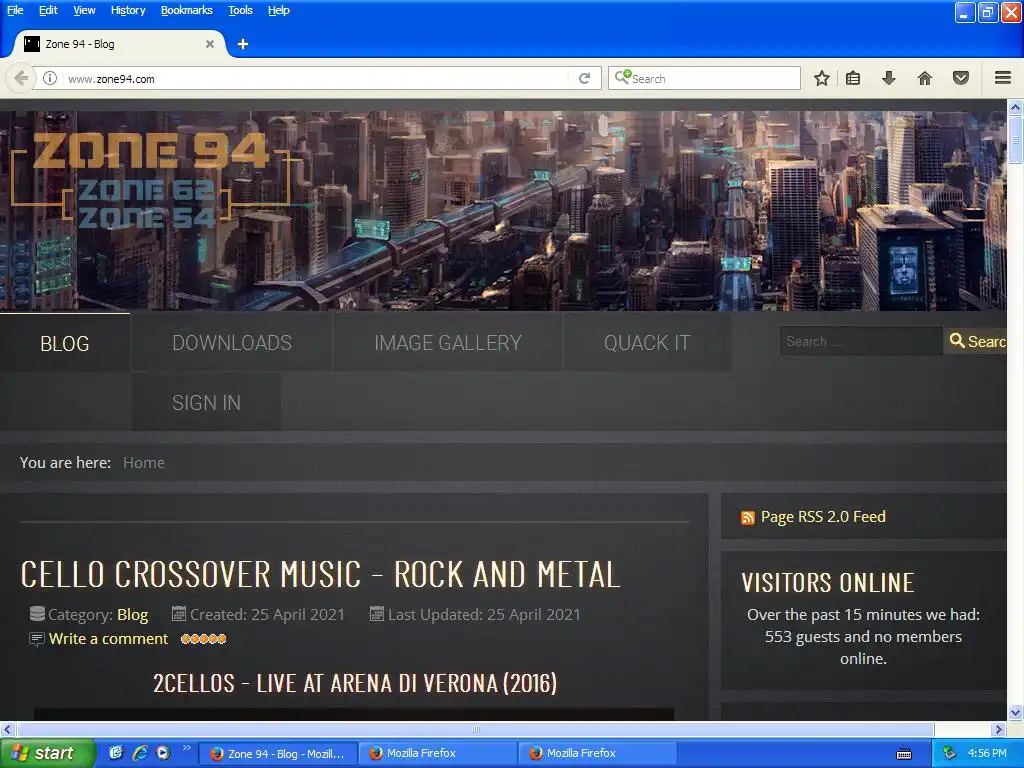Go to the Firefox home page icon
This screenshot has width=1024, height=768.
point(925,78)
